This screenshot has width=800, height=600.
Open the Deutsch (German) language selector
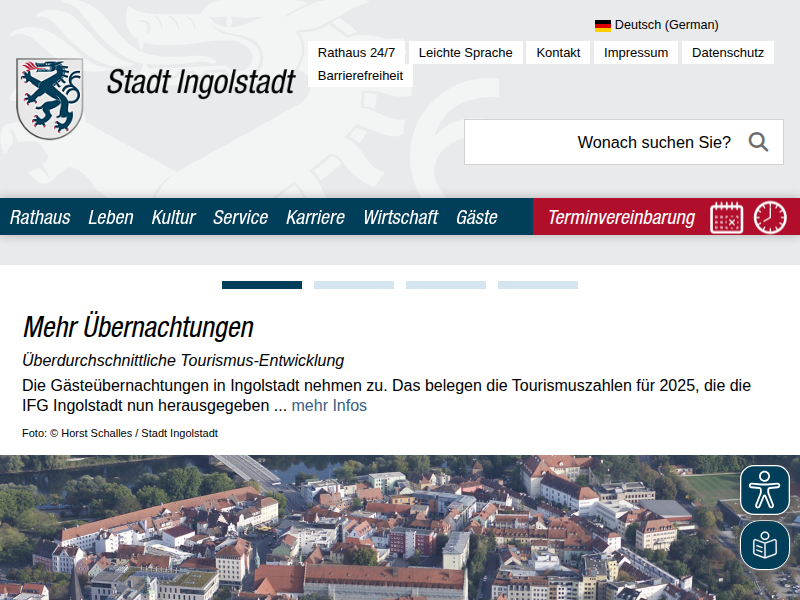pyautogui.click(x=666, y=25)
